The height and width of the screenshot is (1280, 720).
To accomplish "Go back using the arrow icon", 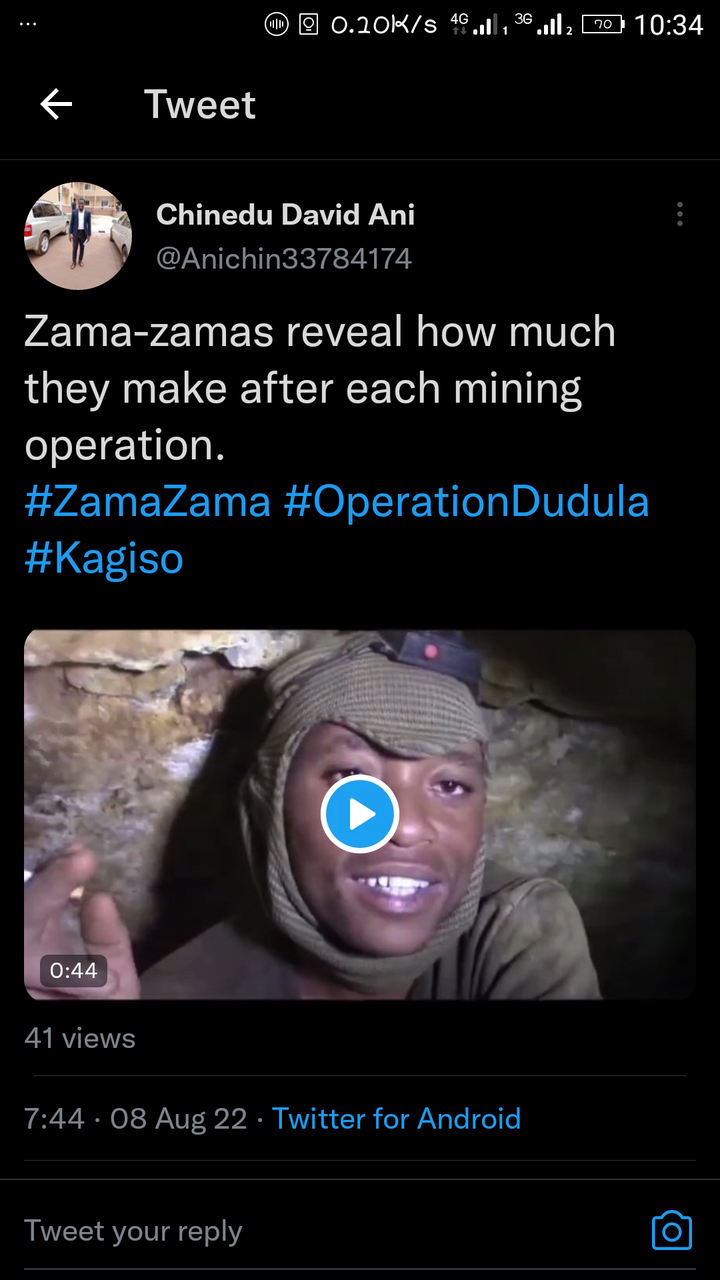I will pyautogui.click(x=56, y=104).
